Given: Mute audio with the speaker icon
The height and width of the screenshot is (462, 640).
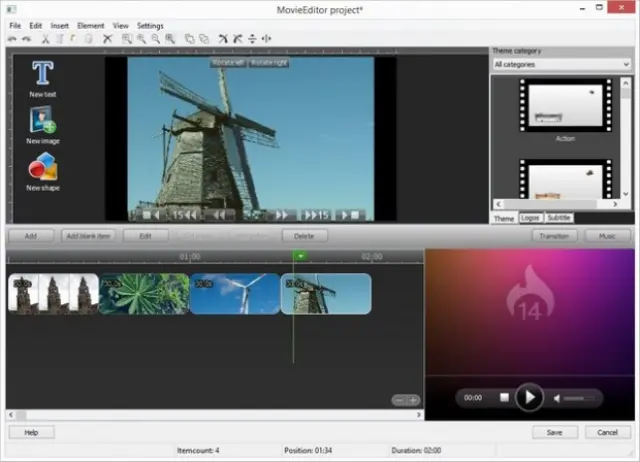Looking at the screenshot, I should pyautogui.click(x=557, y=398).
